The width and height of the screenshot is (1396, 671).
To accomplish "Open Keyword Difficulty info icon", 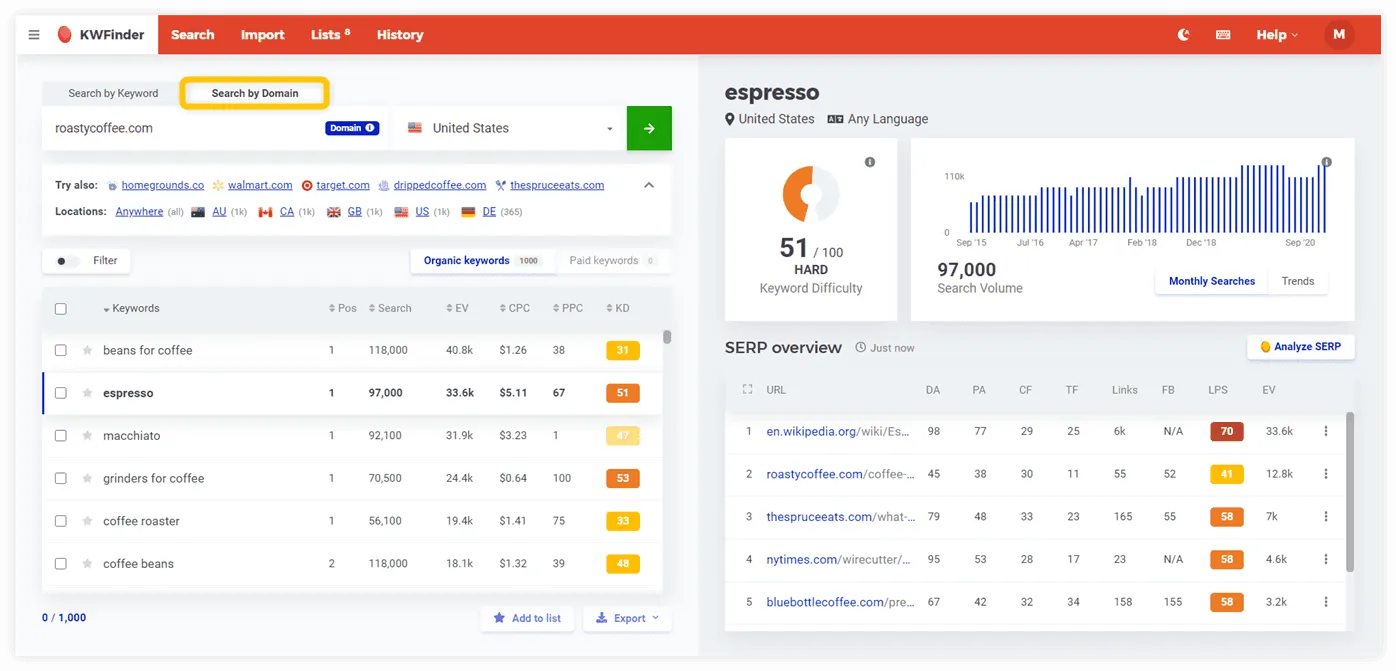I will (870, 162).
